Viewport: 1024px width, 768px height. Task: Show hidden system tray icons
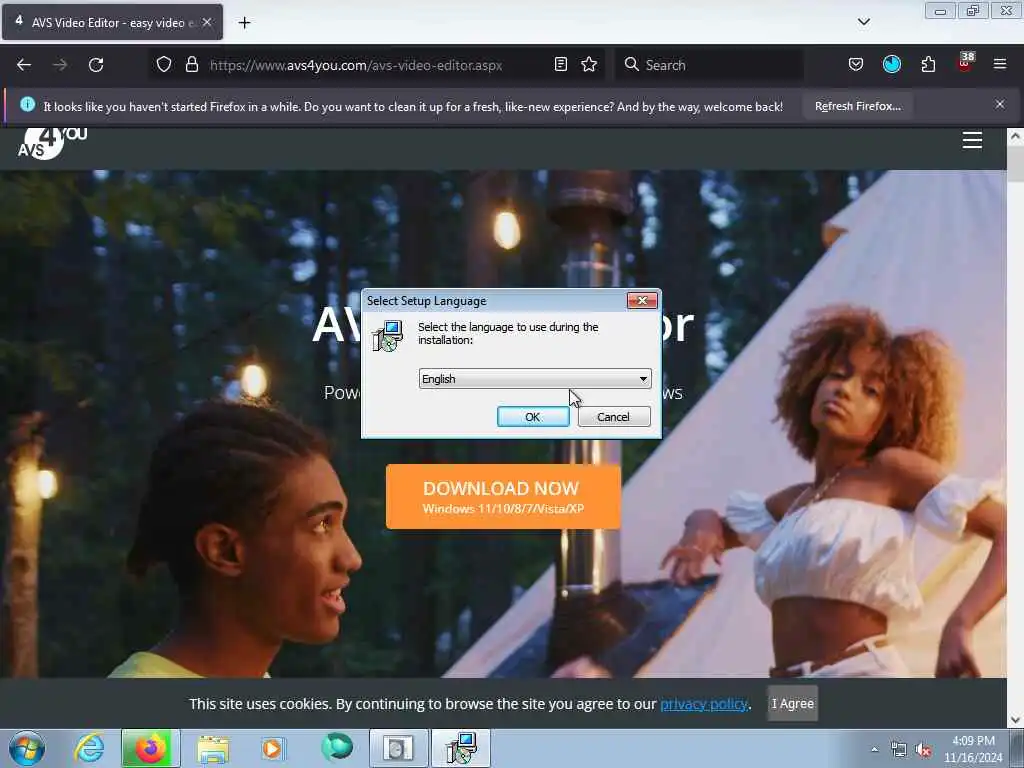click(x=874, y=749)
